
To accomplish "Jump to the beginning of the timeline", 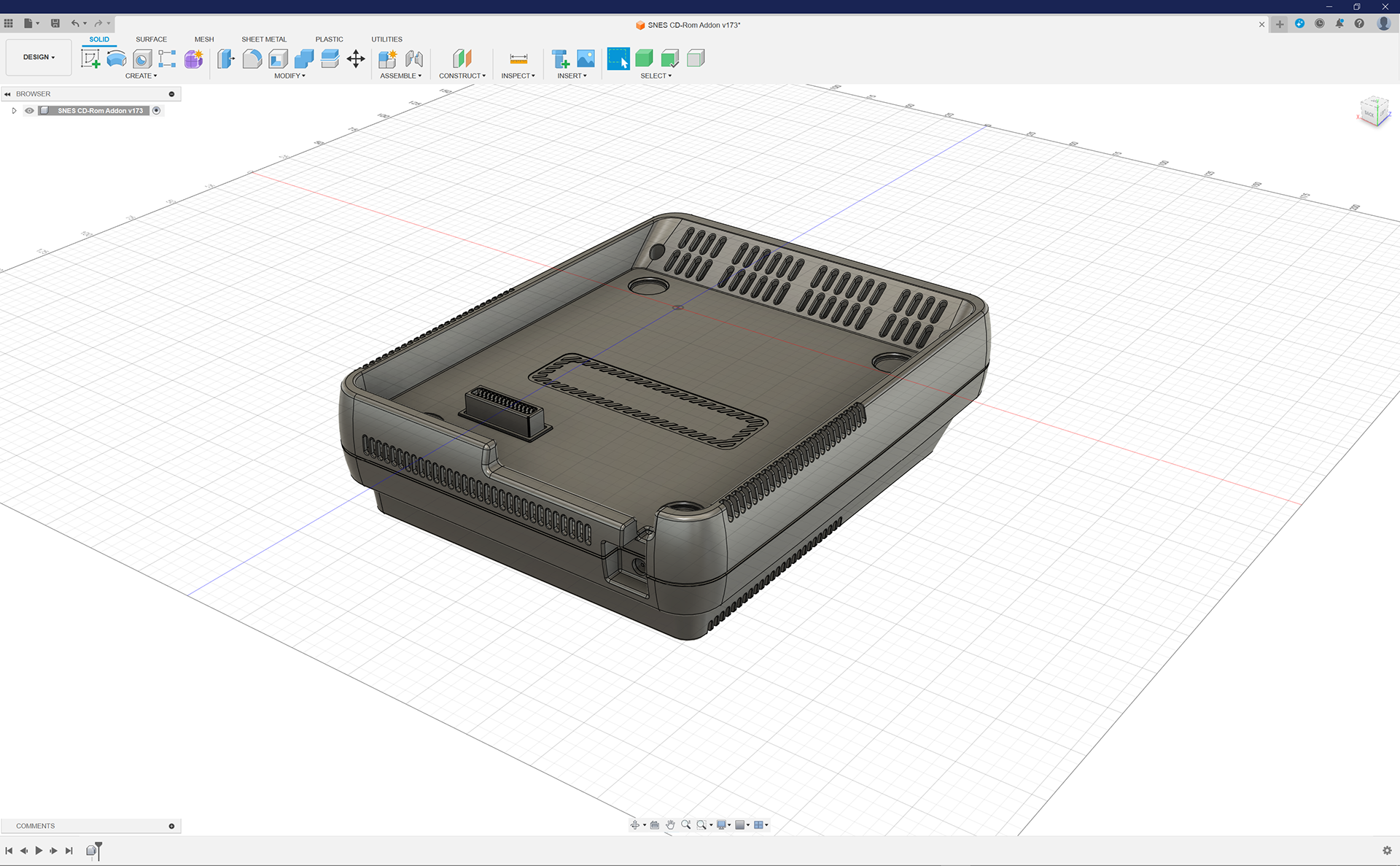I will pyautogui.click(x=9, y=851).
